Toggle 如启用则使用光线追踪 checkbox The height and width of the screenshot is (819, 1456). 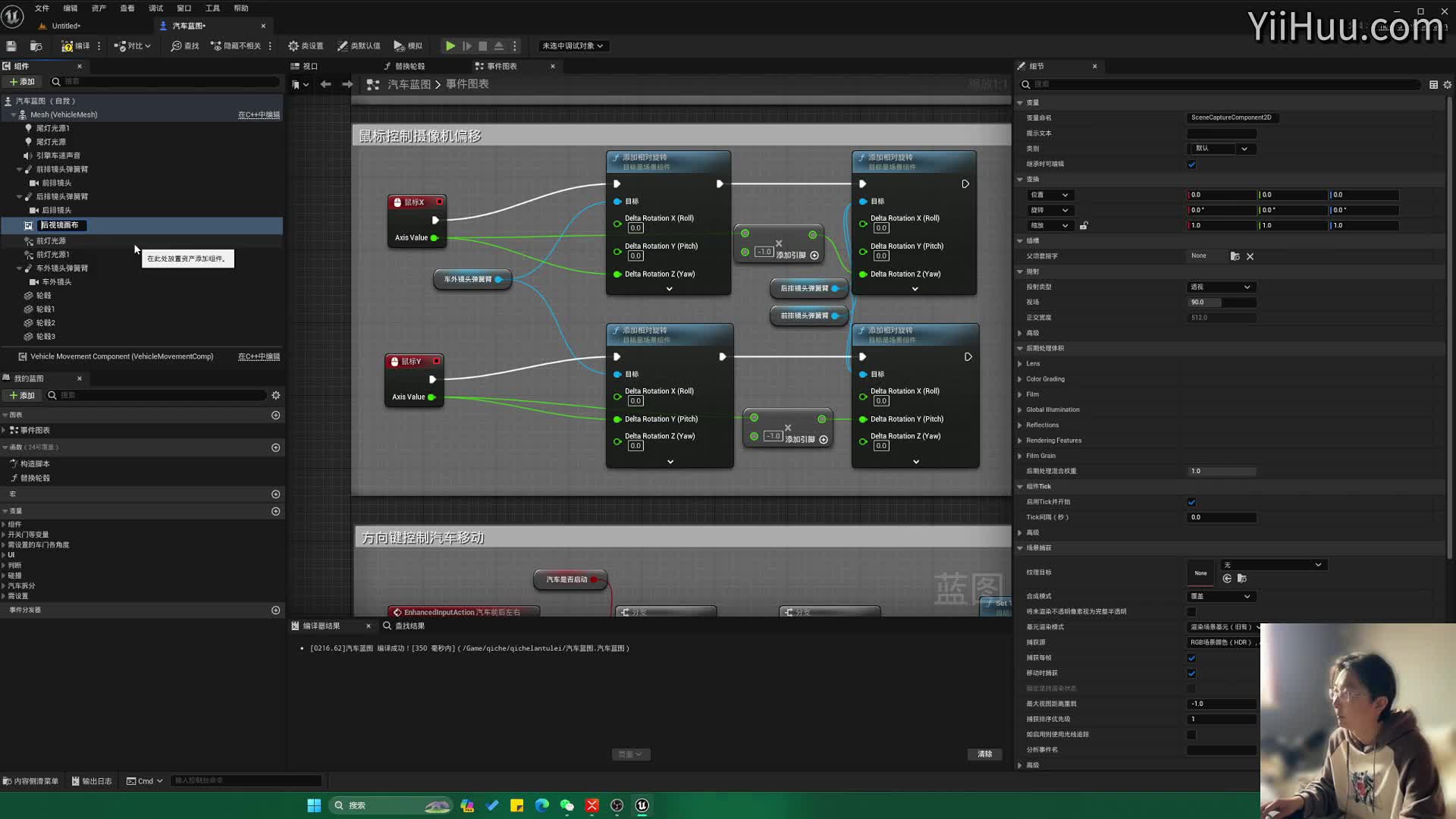point(1191,735)
